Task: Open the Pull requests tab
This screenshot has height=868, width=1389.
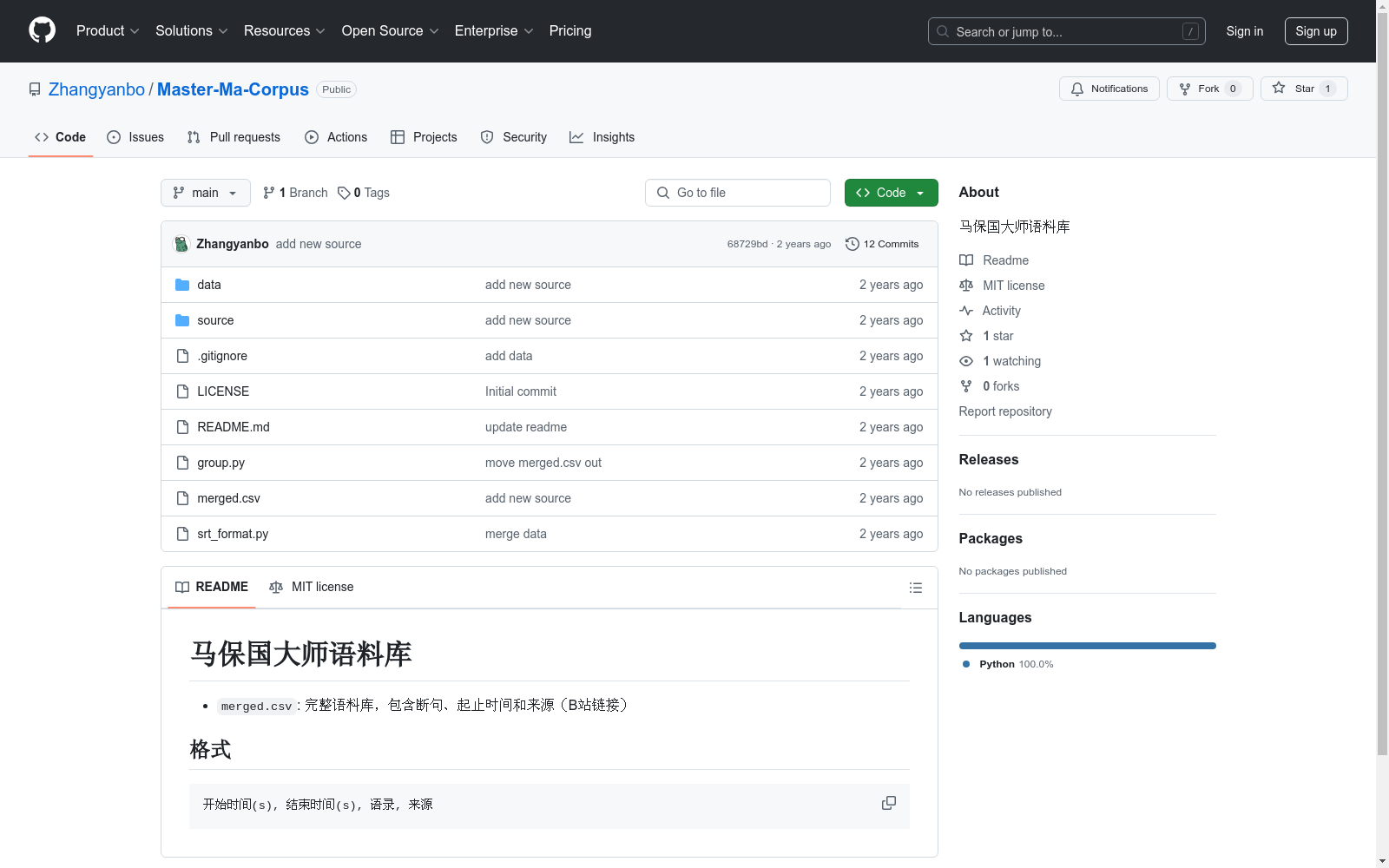Action: [234, 137]
